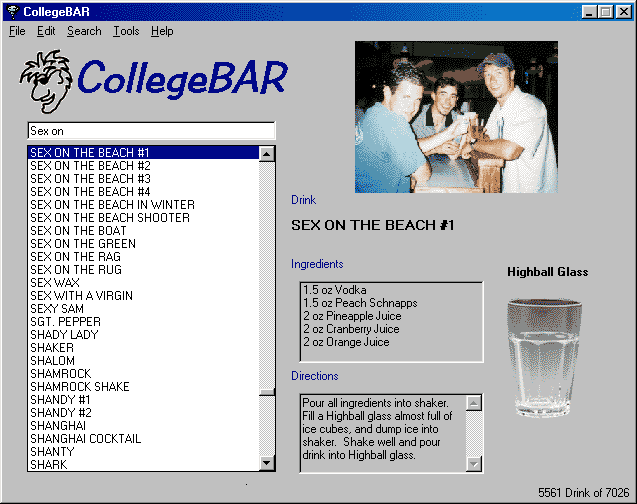Click the 2 oz Orange Juice ingredient
The width and height of the screenshot is (637, 504).
tap(346, 342)
